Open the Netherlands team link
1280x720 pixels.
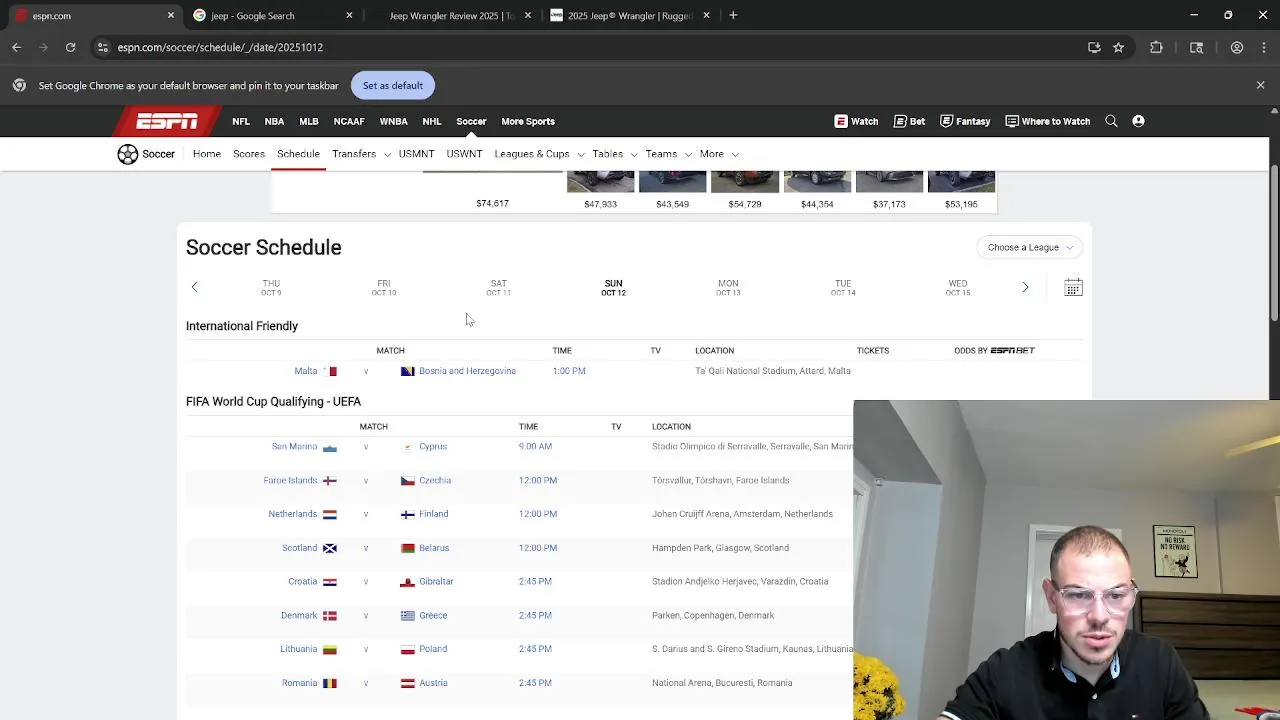[x=292, y=514]
